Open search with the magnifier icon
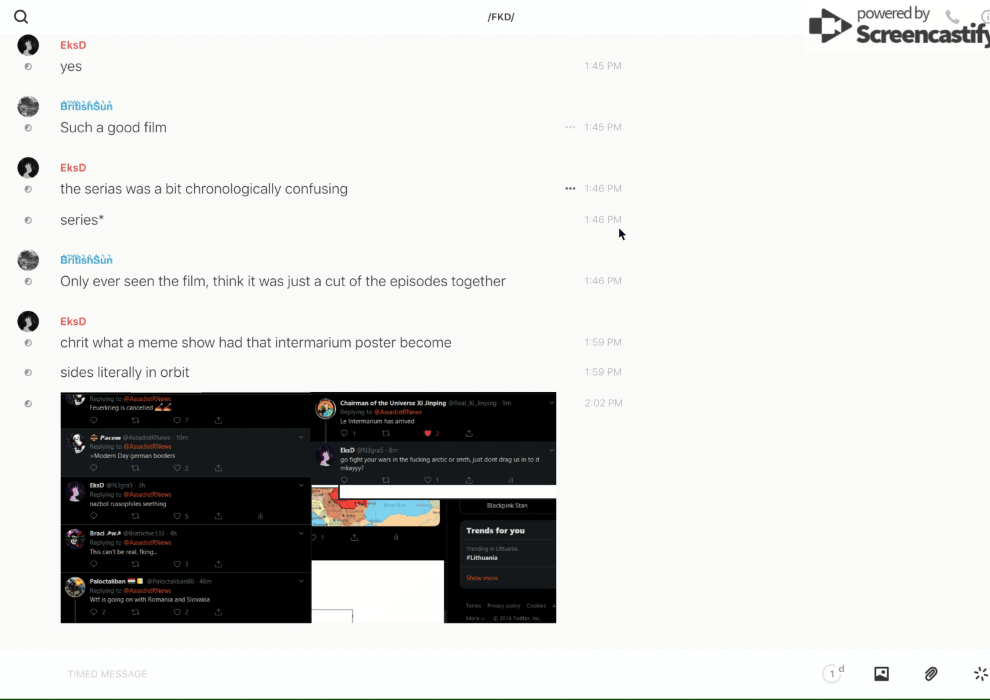Screen dimensions: 990x700 [21, 17]
